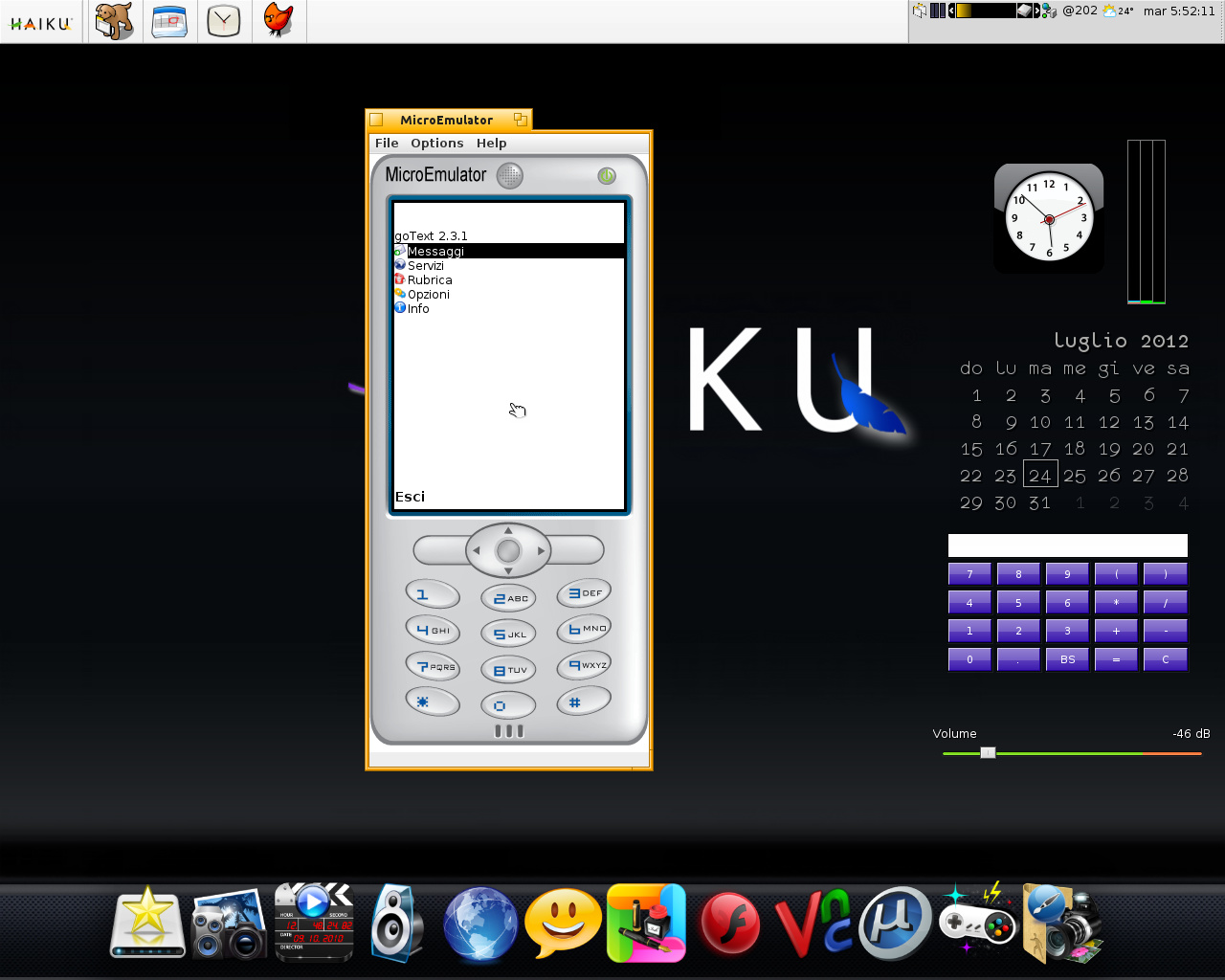Screen dimensions: 1225x980
Task: Click the calculator BS button
Action: point(1067,659)
